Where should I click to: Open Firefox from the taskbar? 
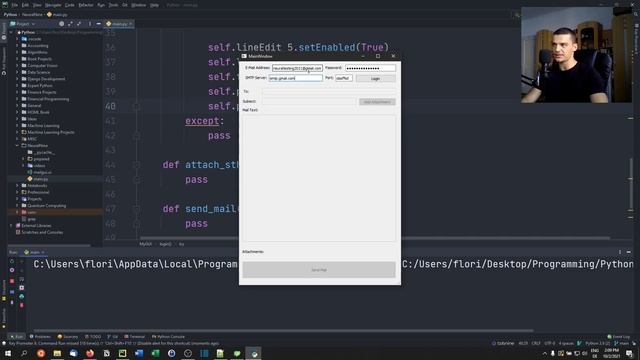(x=90, y=353)
